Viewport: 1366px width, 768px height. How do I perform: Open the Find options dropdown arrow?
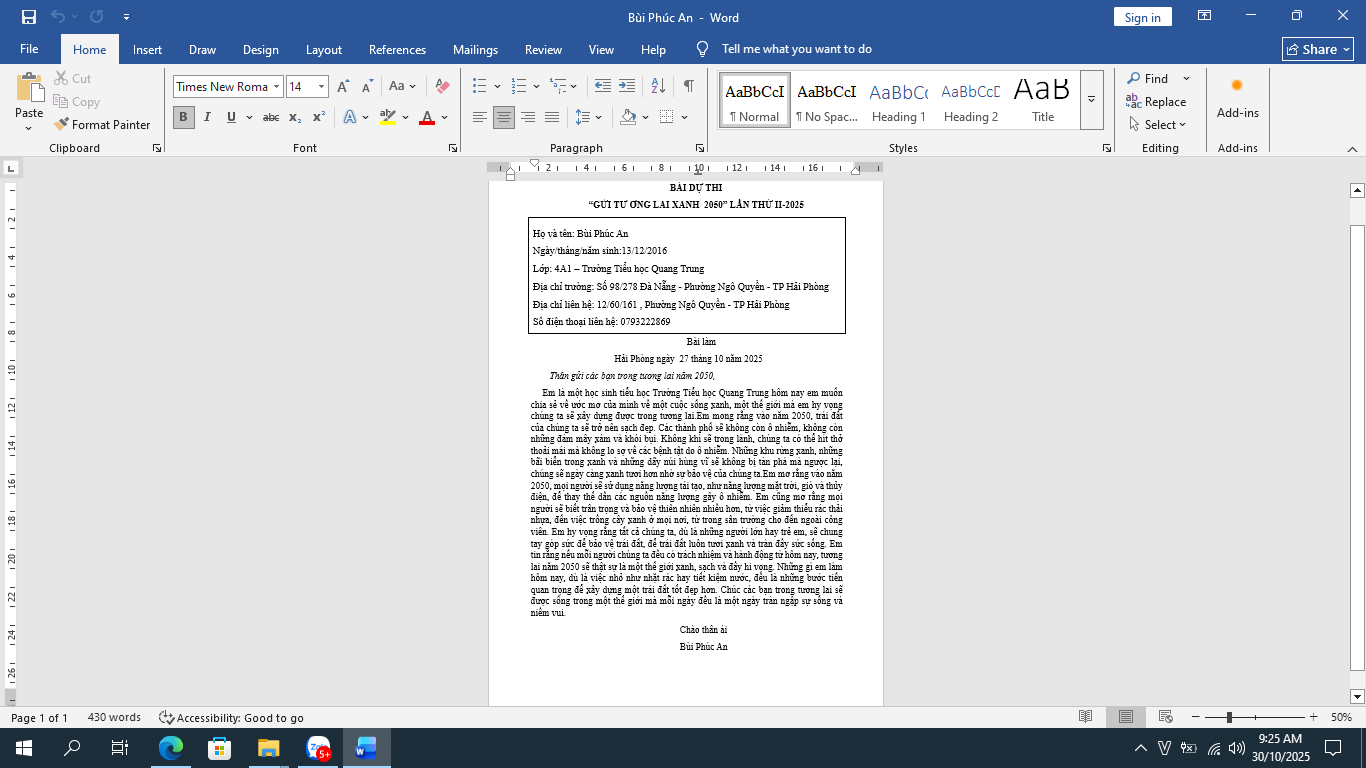click(x=1187, y=79)
